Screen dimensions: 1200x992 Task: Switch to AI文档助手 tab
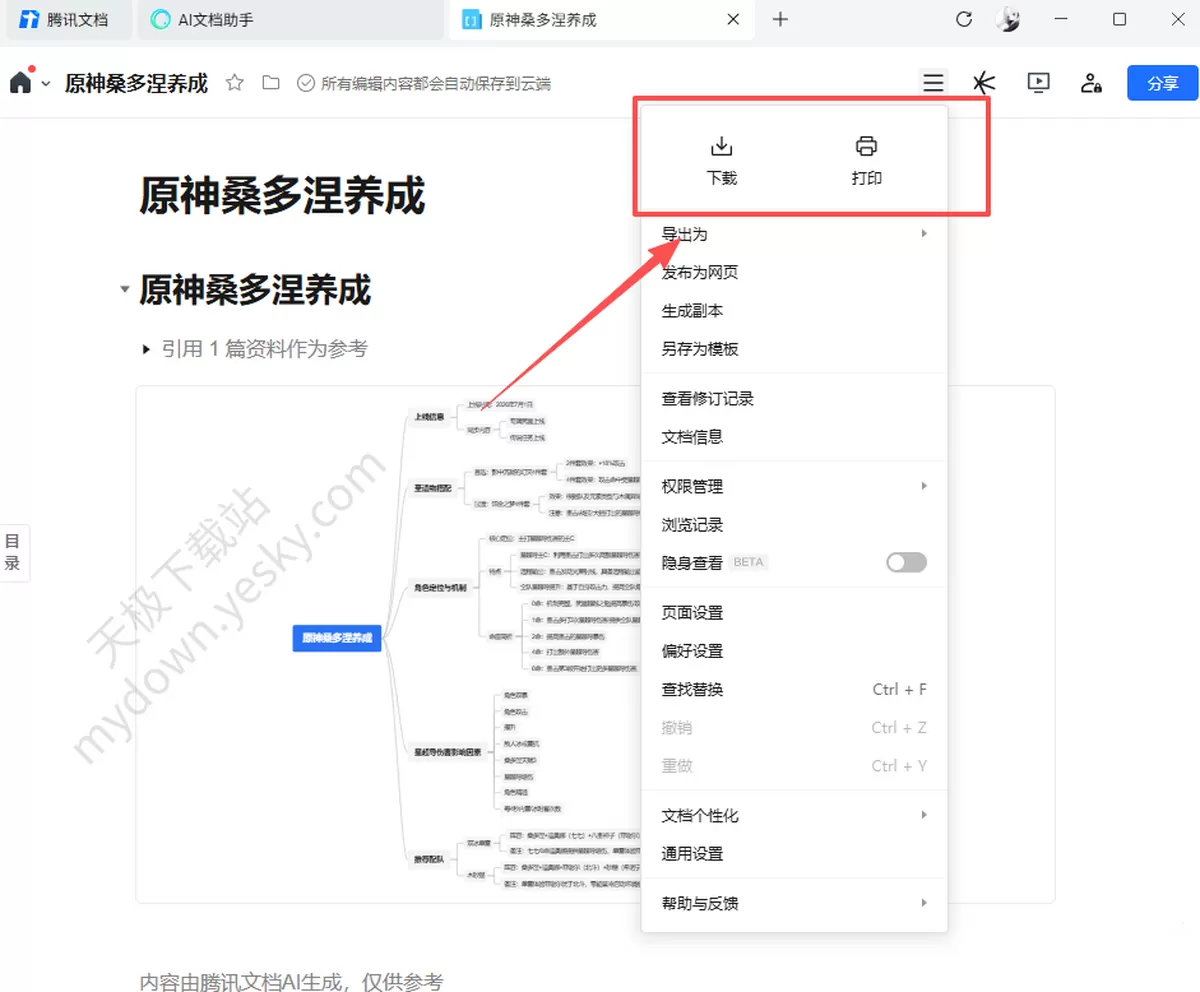pos(290,19)
